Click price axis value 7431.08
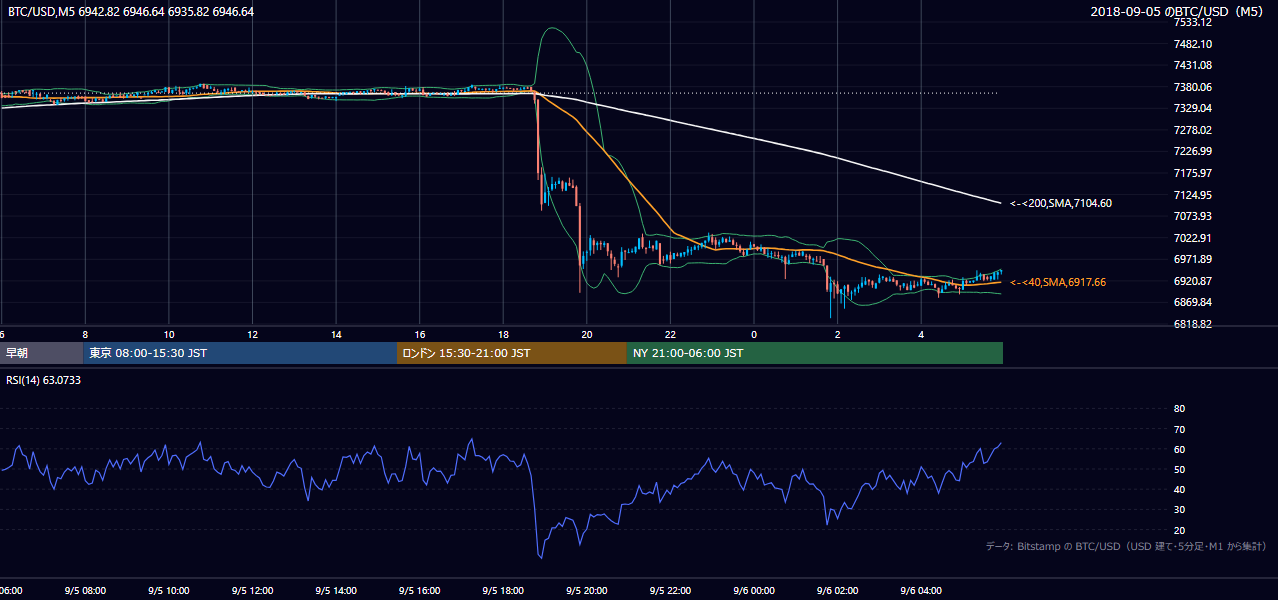This screenshot has width=1278, height=600. (1193, 65)
